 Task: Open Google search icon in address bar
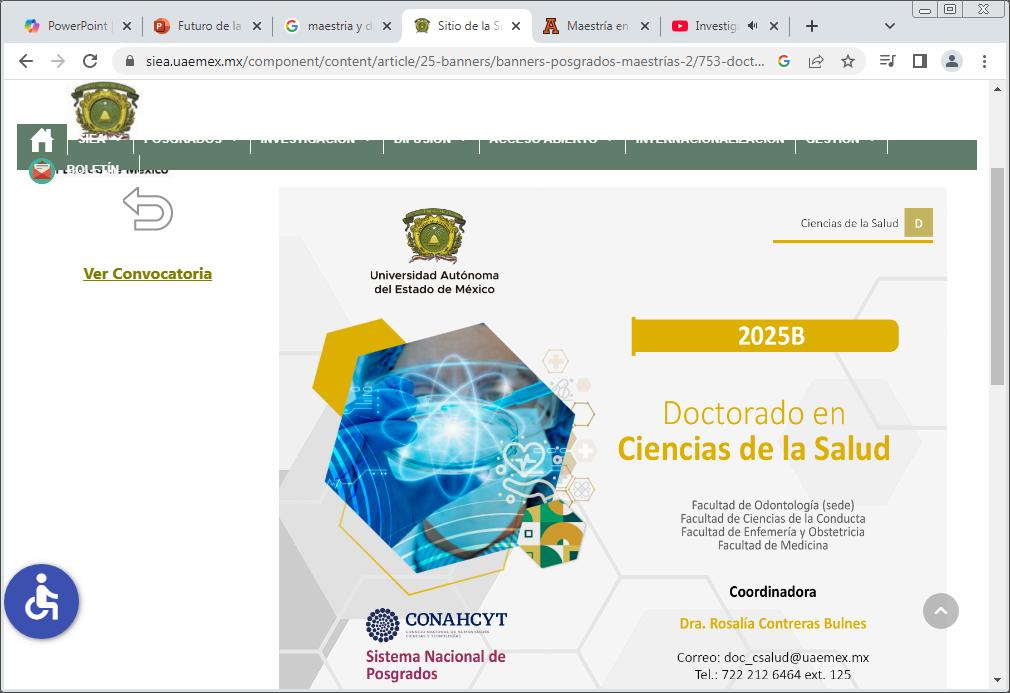tap(784, 61)
